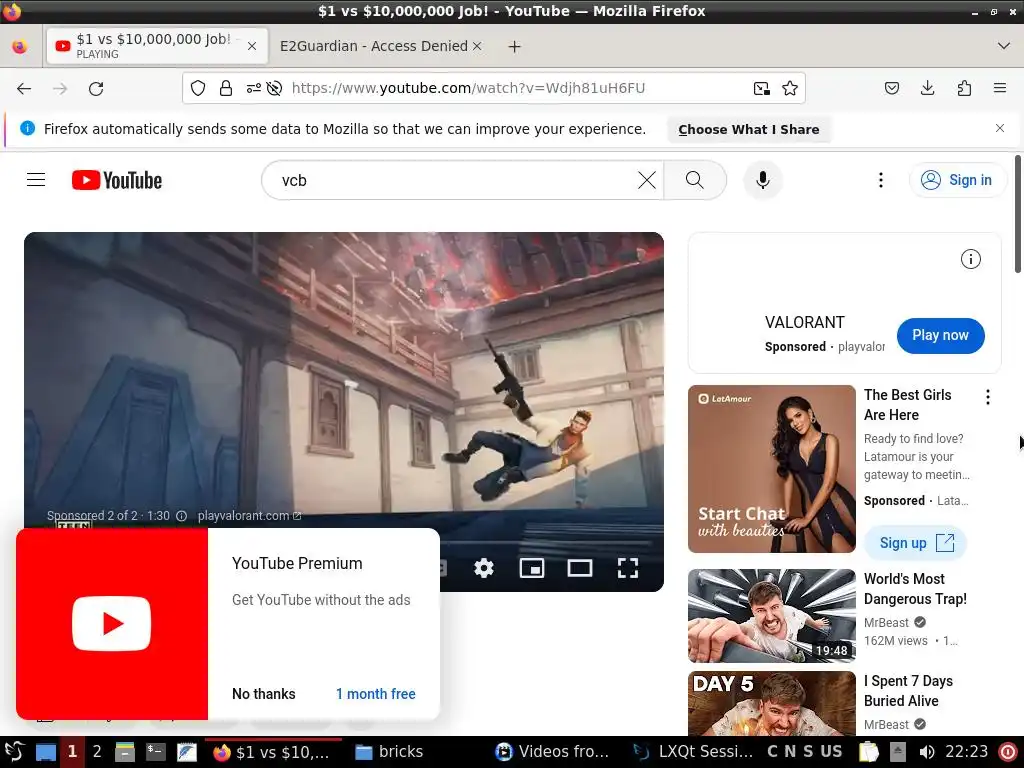The height and width of the screenshot is (768, 1024).
Task: Click the power leave button
Action: pos(1008,752)
